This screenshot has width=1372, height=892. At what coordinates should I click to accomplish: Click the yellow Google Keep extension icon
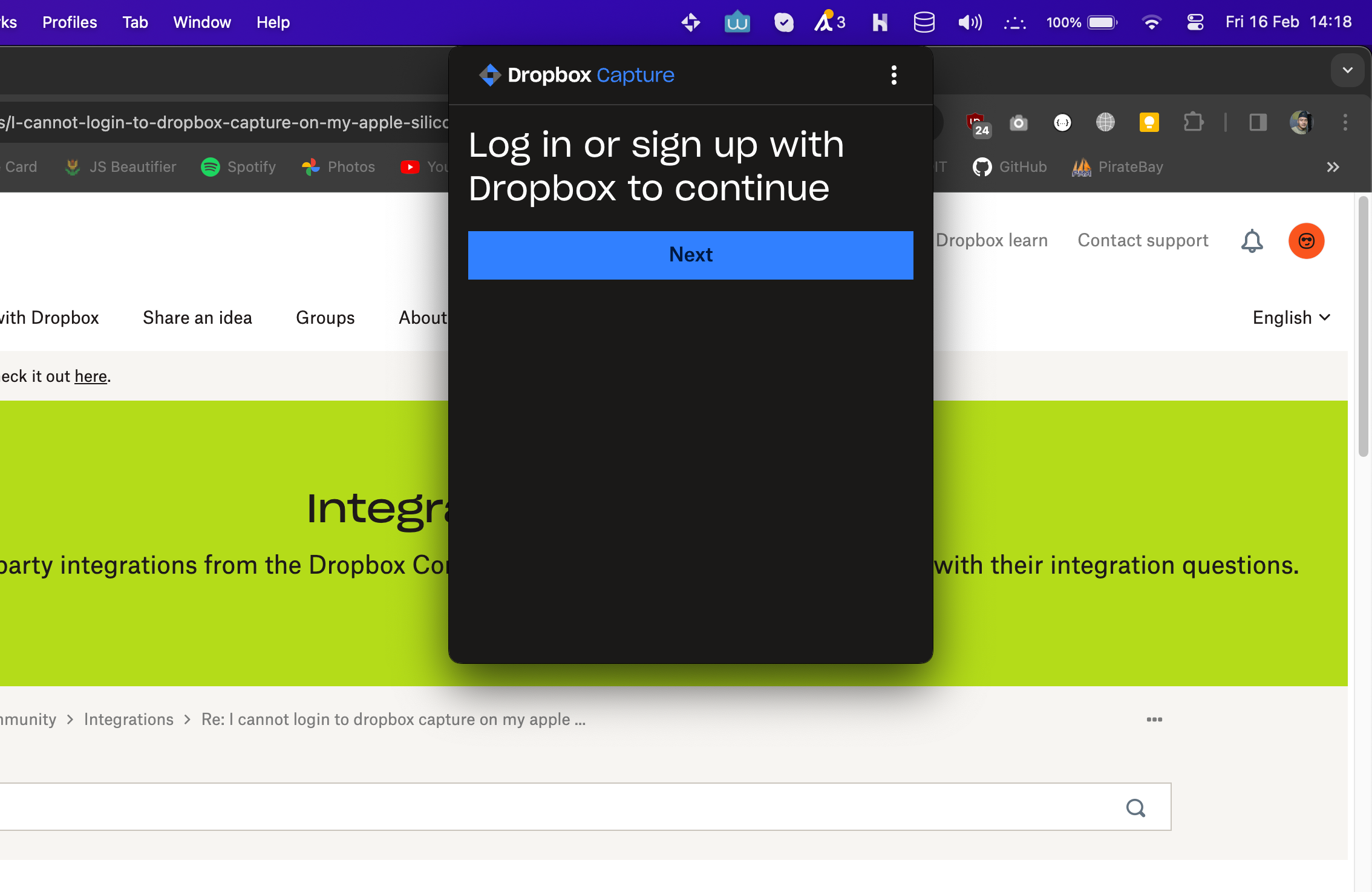pyautogui.click(x=1149, y=123)
